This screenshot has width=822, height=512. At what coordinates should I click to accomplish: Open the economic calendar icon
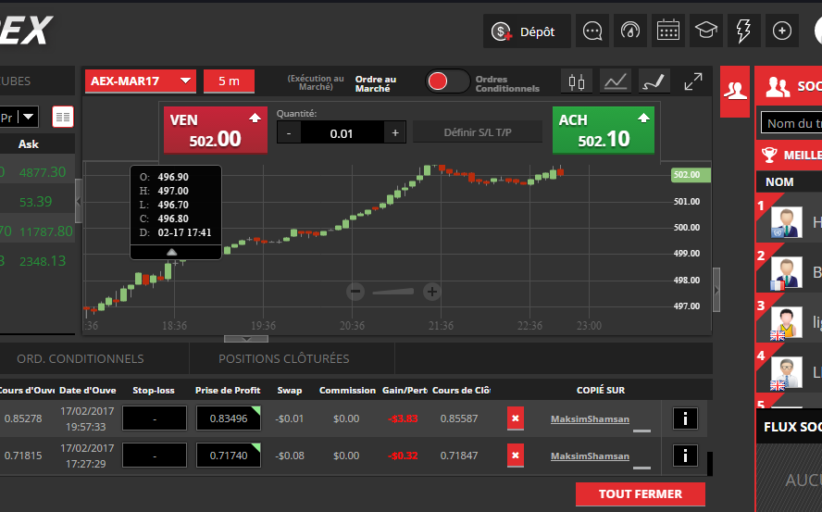pos(669,31)
